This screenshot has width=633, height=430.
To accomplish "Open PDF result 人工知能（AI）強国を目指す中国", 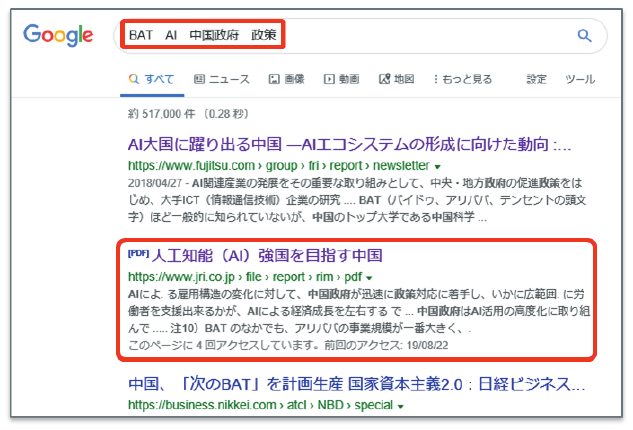I will [x=267, y=256].
